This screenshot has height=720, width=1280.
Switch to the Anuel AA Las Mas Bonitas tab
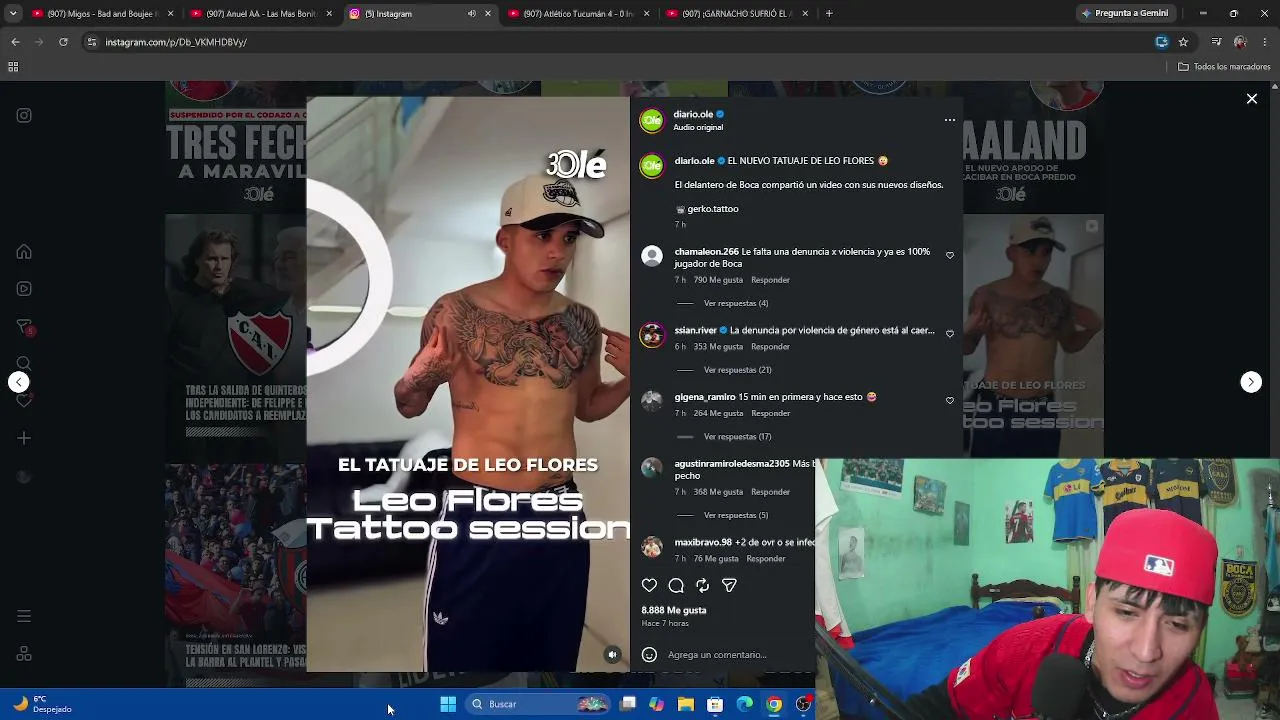(x=260, y=14)
